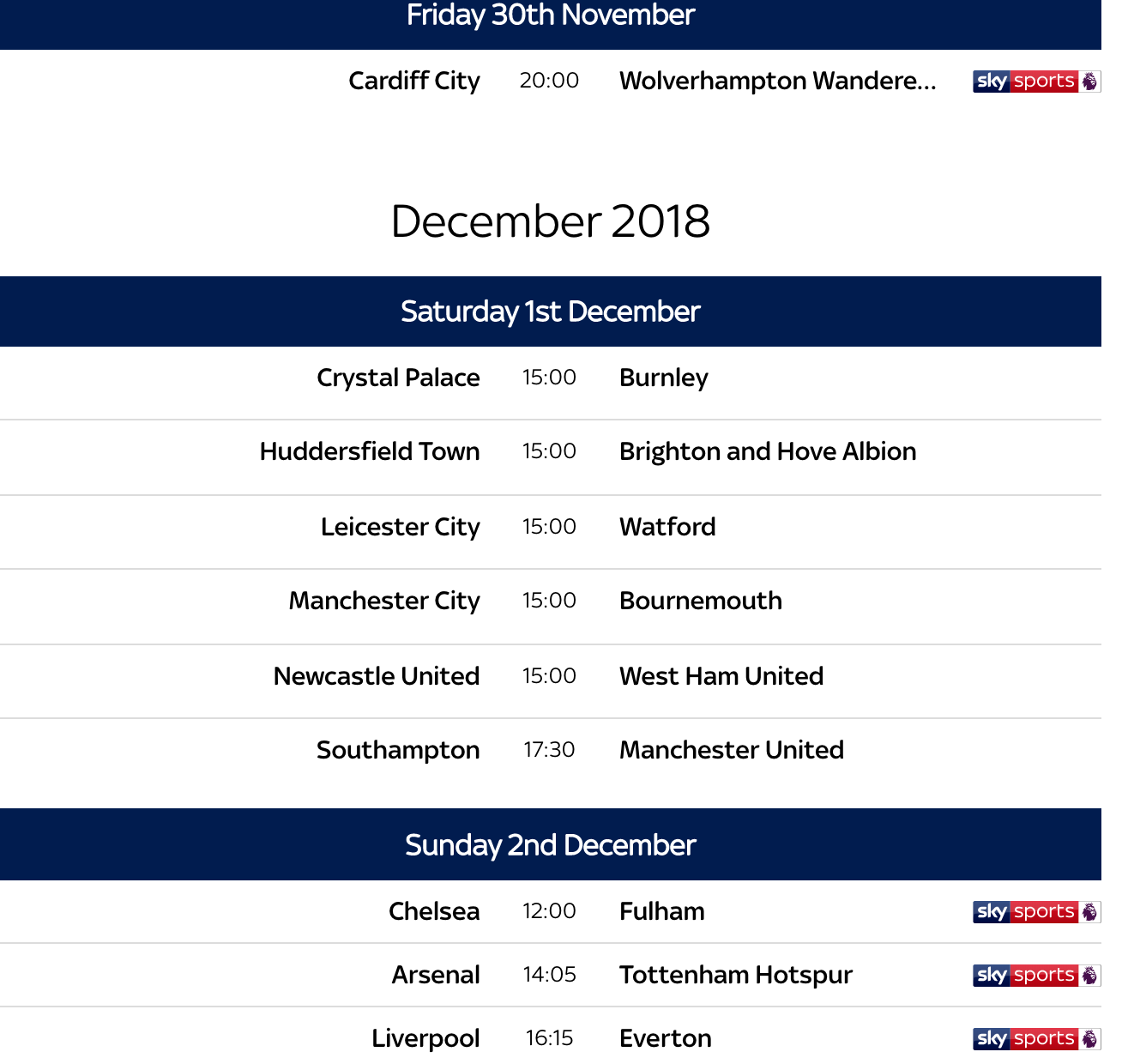Click Sky Sports logo beside Arsenal v Tottenham
Viewport: 1122px width, 1064px height.
click(x=1036, y=976)
